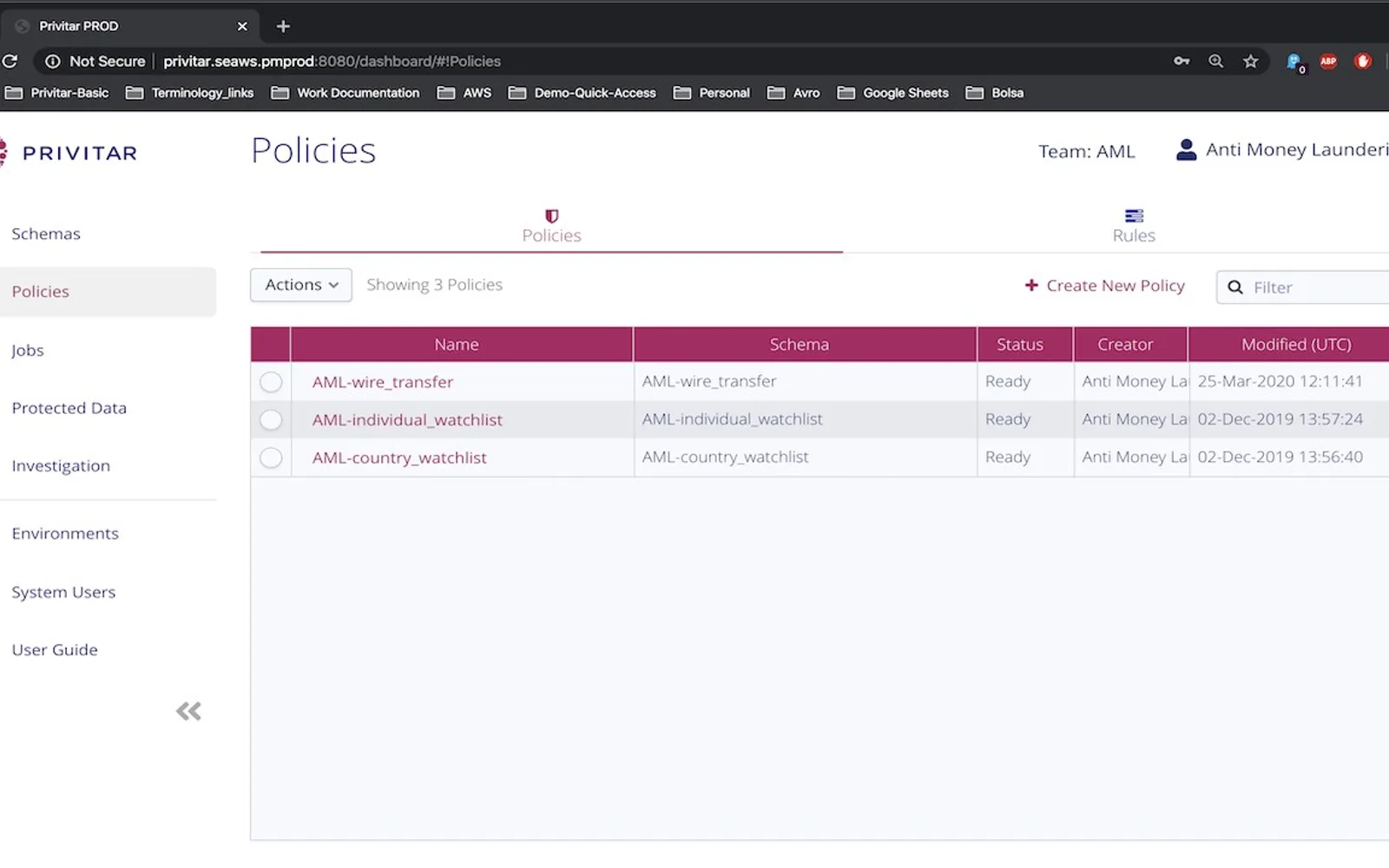The width and height of the screenshot is (1389, 868).
Task: Sort by the Name column header
Action: click(461, 345)
